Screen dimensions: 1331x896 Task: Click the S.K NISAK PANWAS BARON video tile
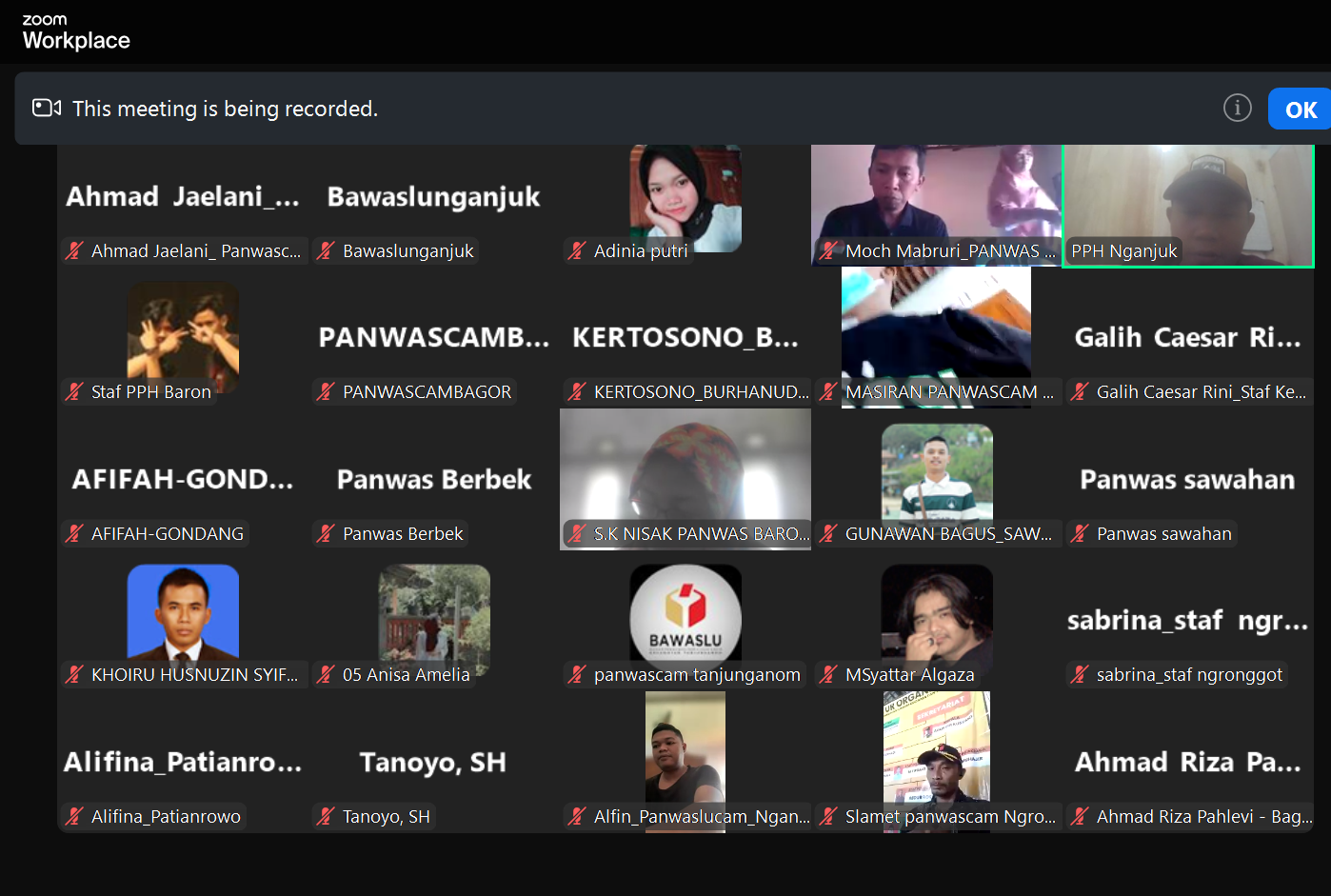point(685,471)
